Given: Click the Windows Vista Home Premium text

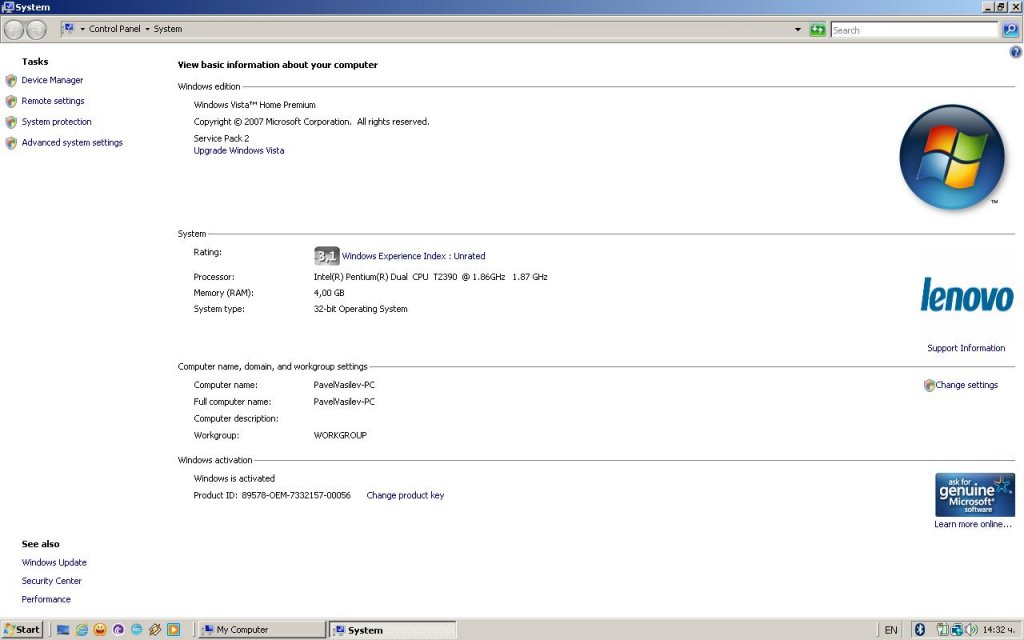Looking at the screenshot, I should click(x=255, y=105).
